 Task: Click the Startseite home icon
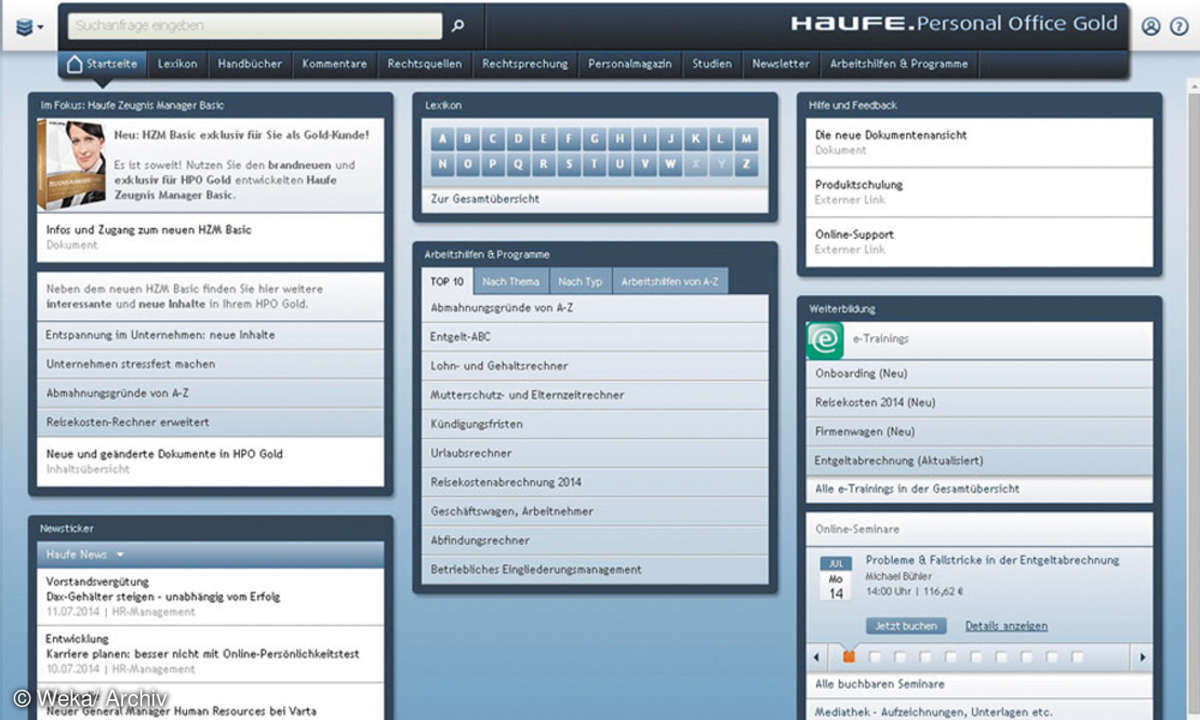[74, 63]
